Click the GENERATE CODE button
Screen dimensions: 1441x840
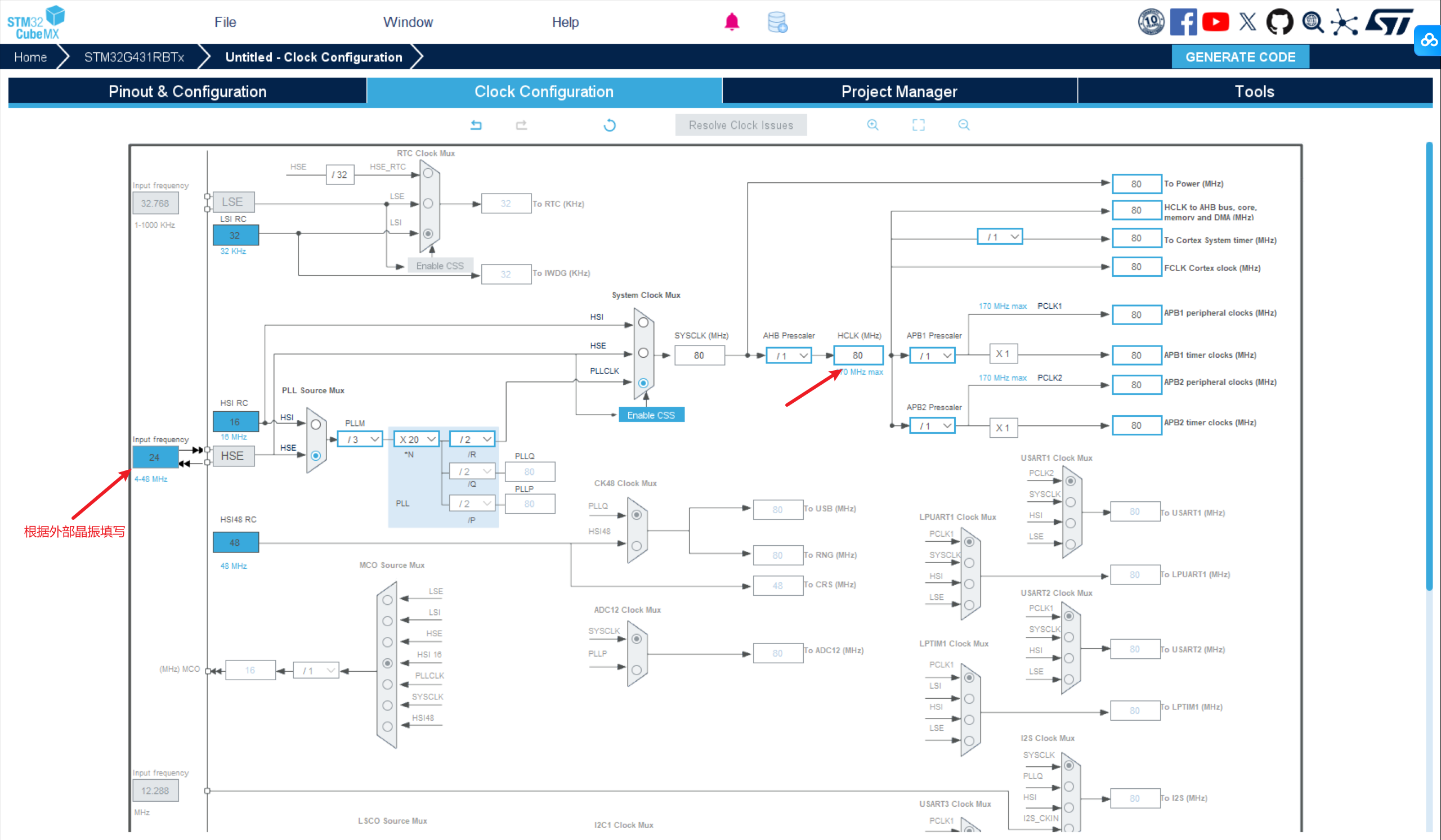coord(1239,57)
